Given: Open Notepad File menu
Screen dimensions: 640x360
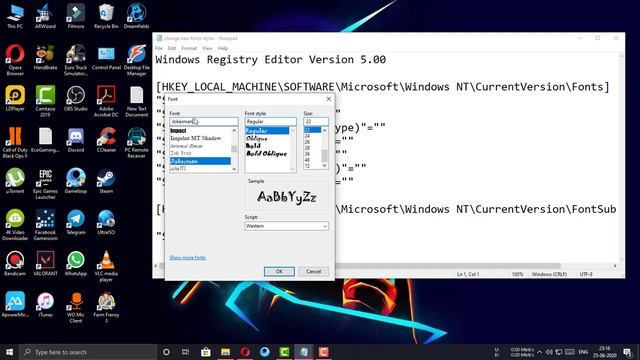Looking at the screenshot, I should click(x=159, y=48).
